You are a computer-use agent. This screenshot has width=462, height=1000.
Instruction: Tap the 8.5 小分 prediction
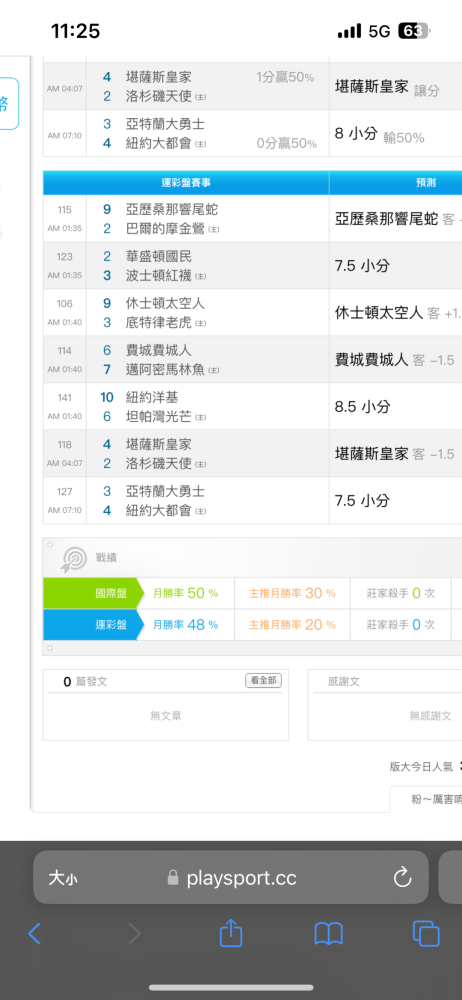point(362,406)
